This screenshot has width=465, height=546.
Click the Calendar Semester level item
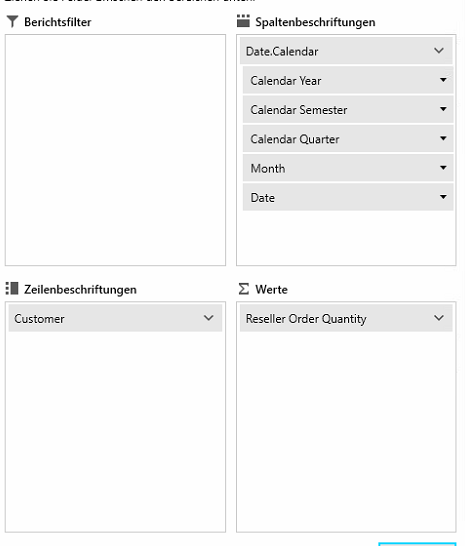tap(348, 110)
